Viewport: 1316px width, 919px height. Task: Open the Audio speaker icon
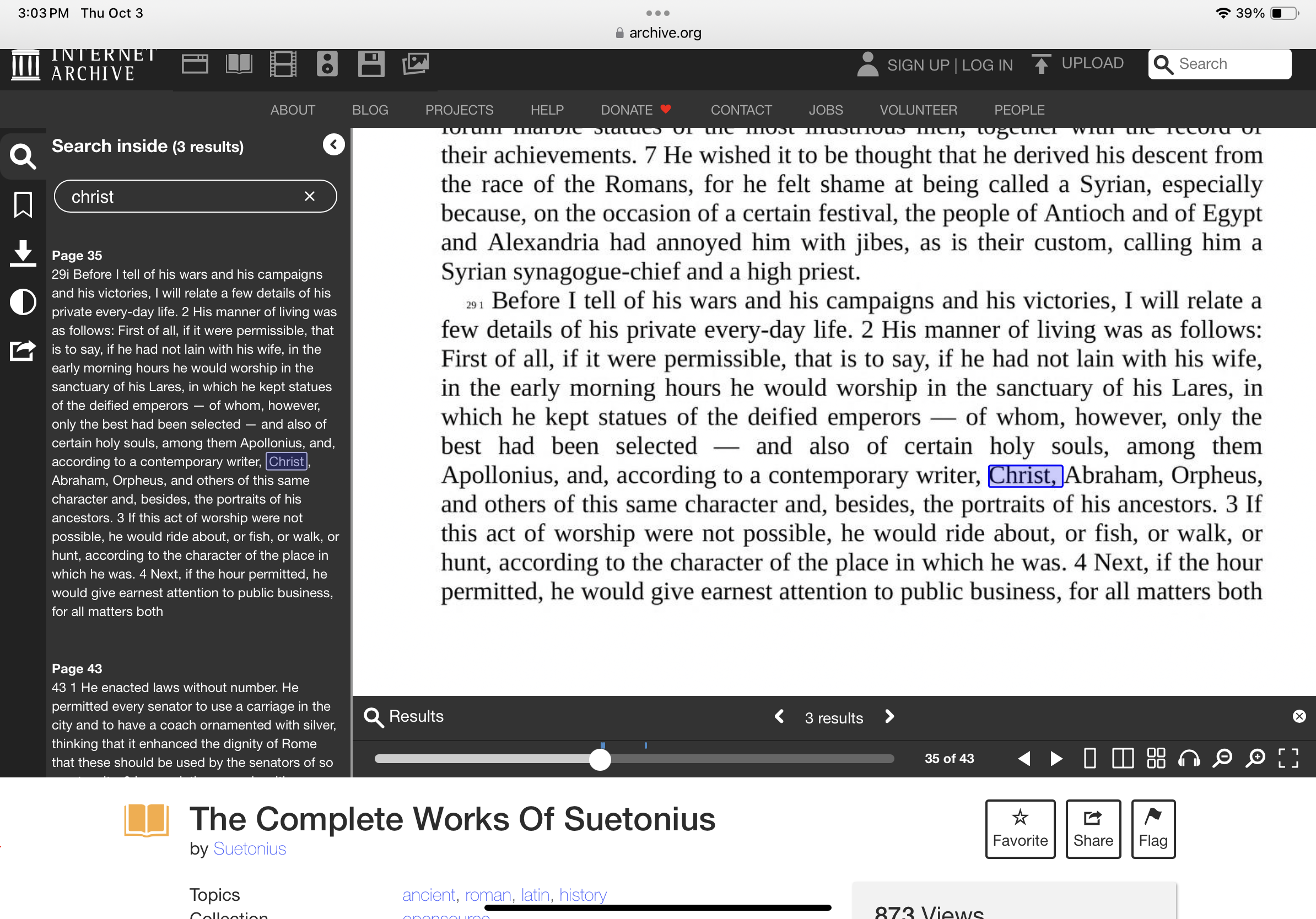coord(327,63)
